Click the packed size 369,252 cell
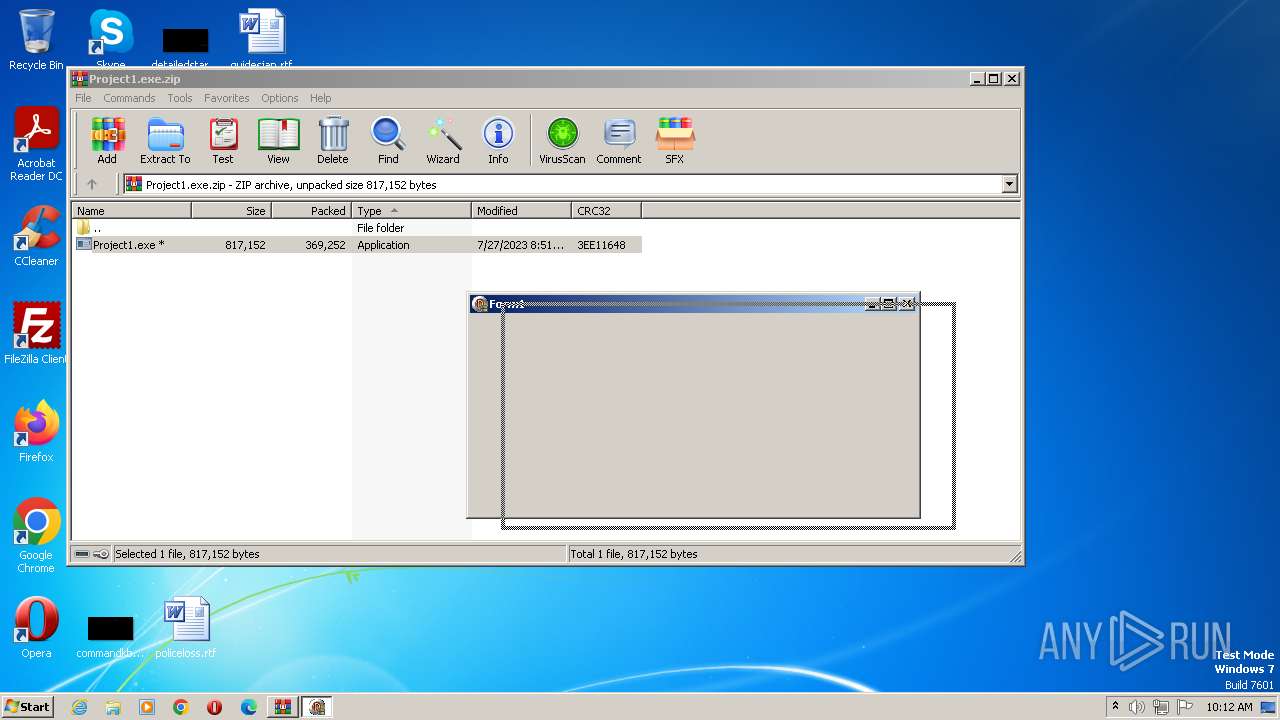This screenshot has height=720, width=1280. (325, 245)
